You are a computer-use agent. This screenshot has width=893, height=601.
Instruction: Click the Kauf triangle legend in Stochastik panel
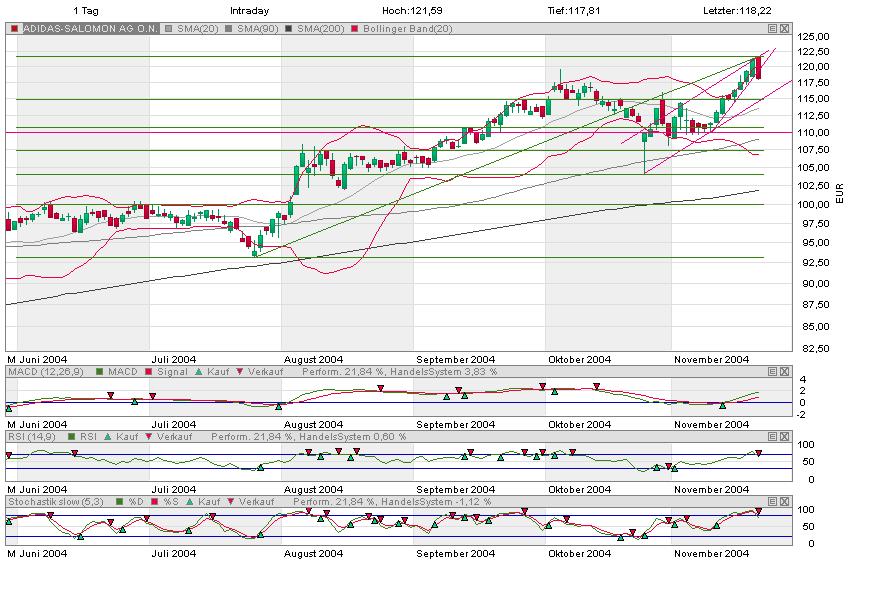coord(190,501)
